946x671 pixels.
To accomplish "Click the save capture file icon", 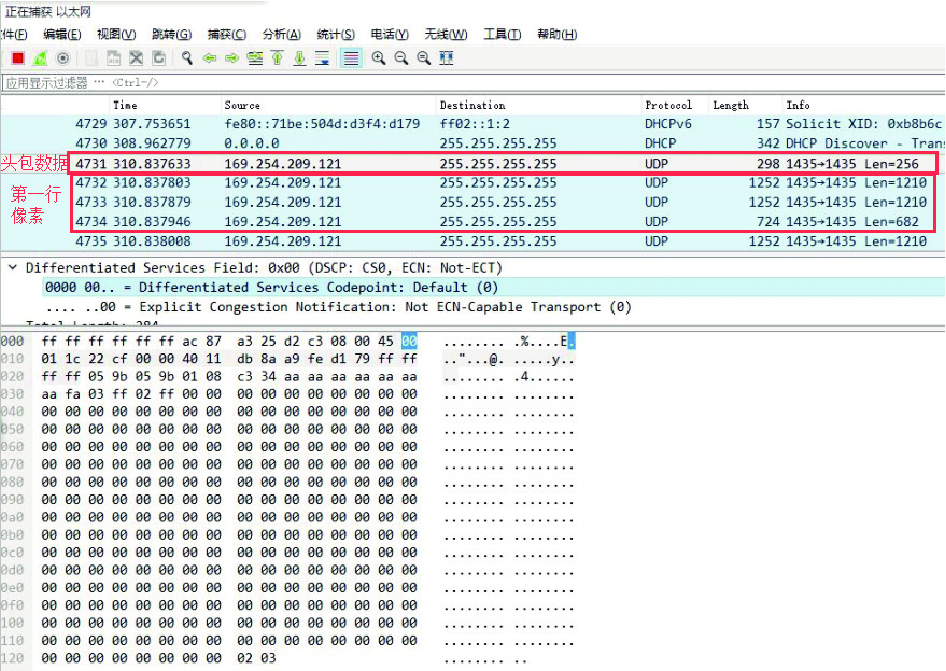I will pos(113,59).
